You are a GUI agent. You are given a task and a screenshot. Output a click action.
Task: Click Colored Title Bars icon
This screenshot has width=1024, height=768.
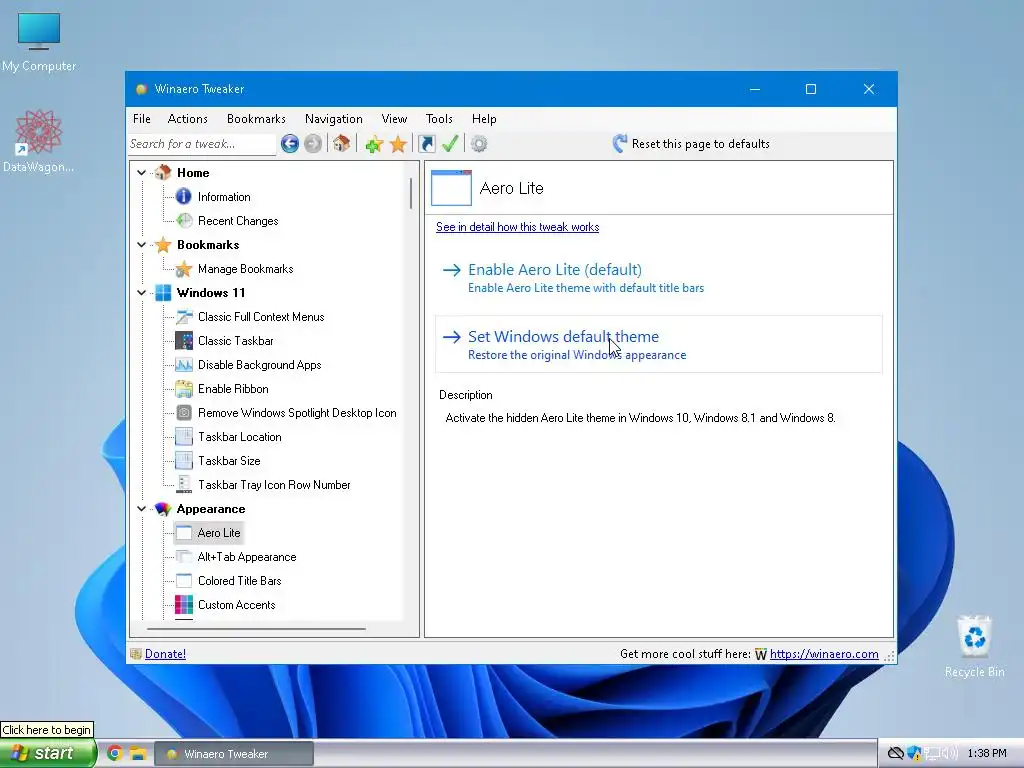coord(184,581)
